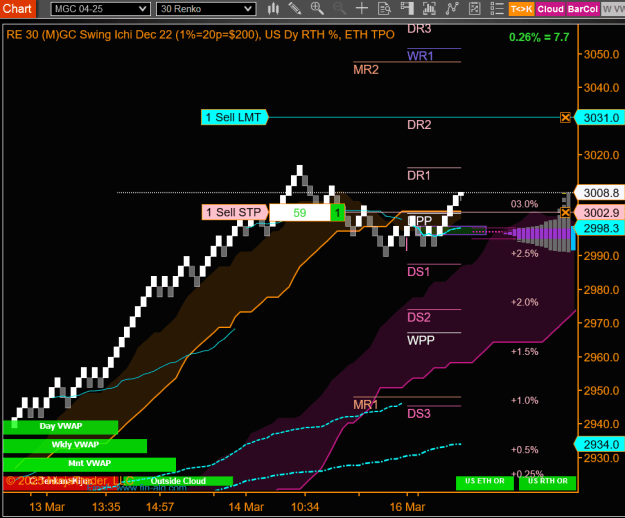Click the 1 Sell LMT order label

pyautogui.click(x=234, y=118)
